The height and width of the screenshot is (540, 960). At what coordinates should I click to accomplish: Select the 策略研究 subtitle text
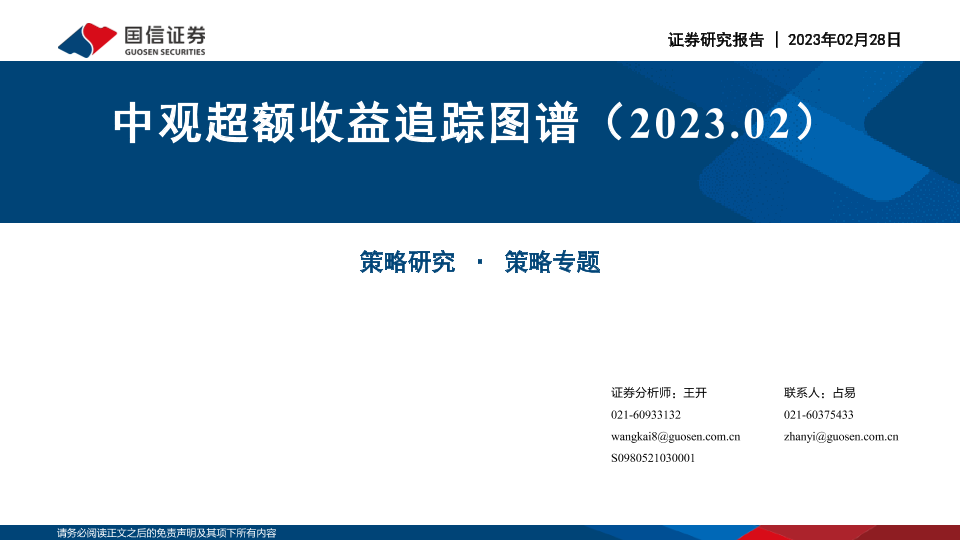coord(407,263)
